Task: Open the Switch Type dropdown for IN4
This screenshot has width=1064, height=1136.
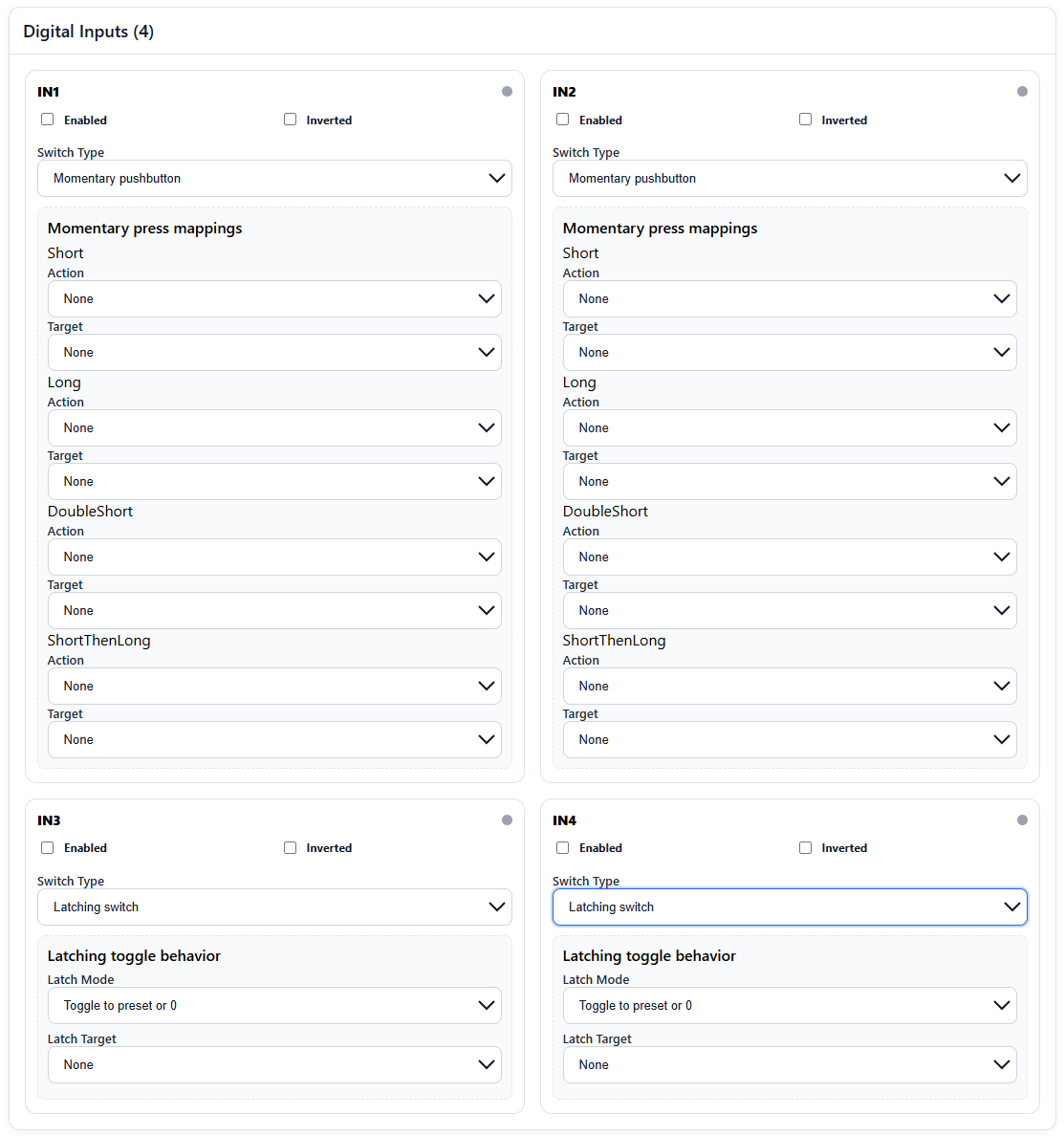Action: (790, 907)
